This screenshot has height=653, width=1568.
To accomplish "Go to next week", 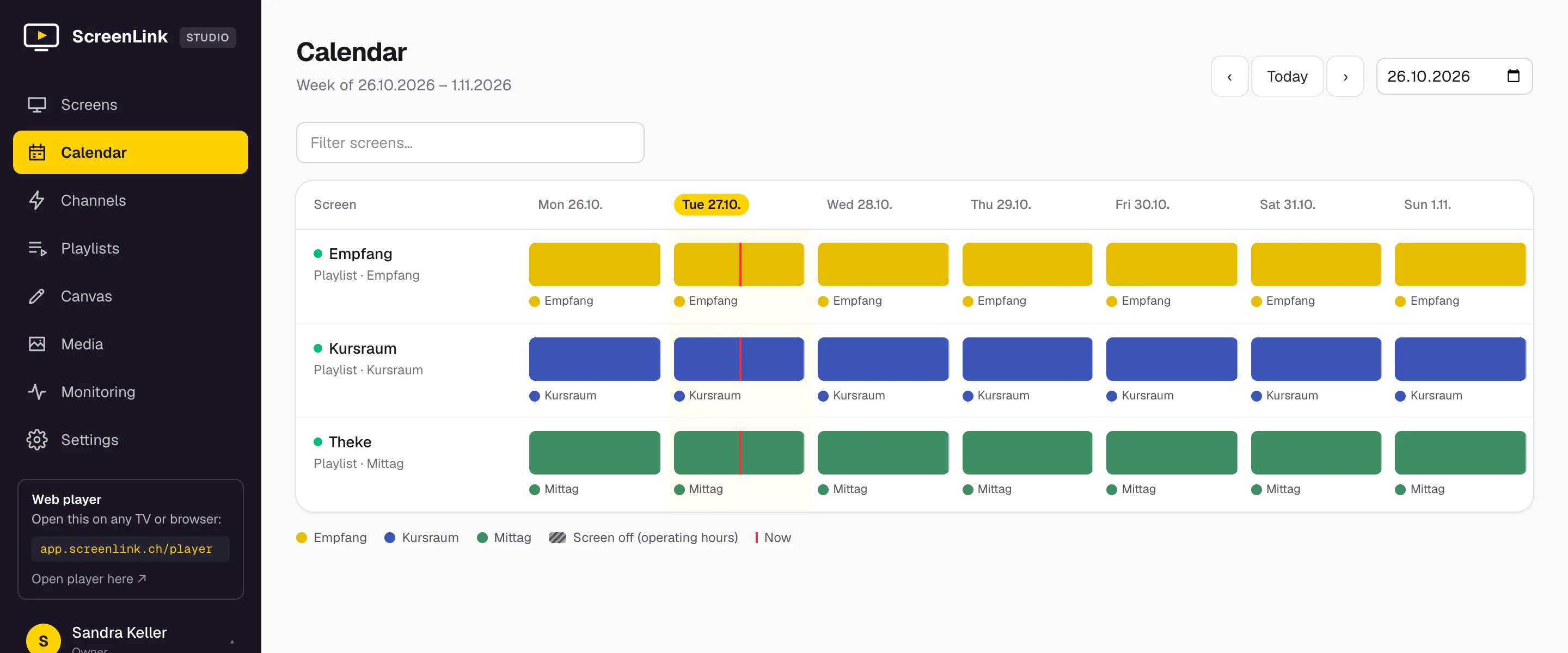I will 1345,76.
